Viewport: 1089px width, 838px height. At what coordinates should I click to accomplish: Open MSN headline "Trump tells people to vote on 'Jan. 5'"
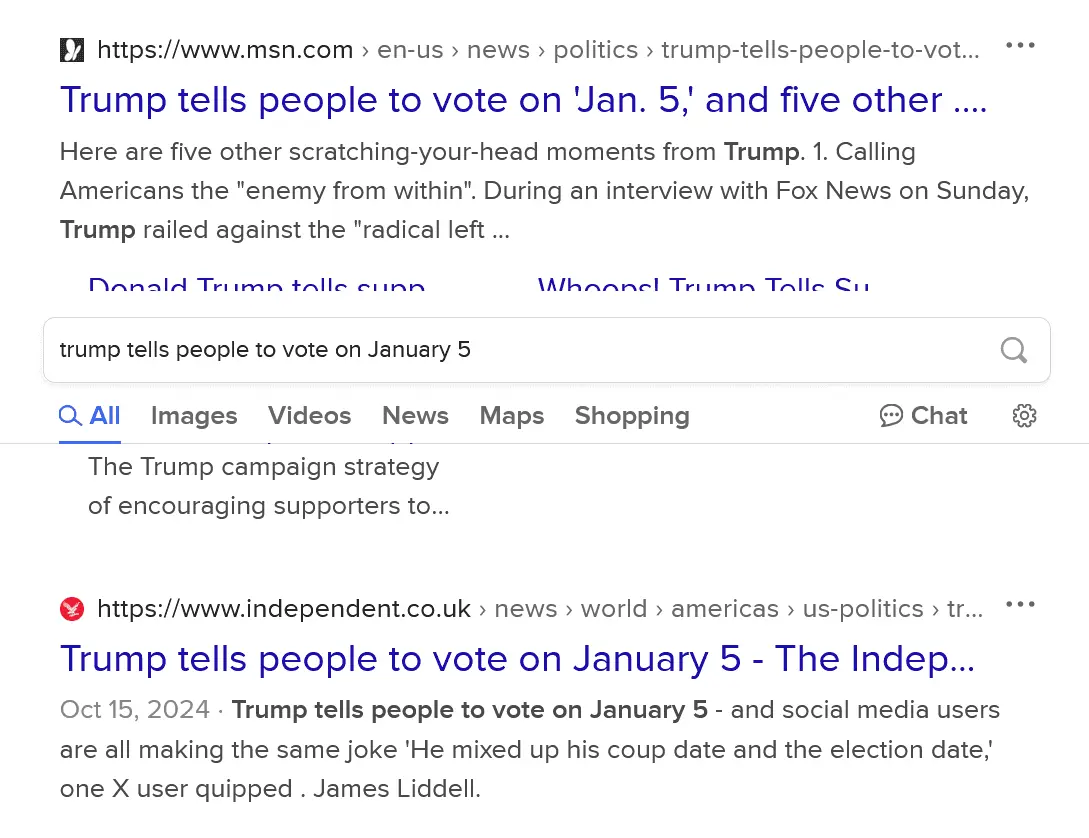pos(522,100)
